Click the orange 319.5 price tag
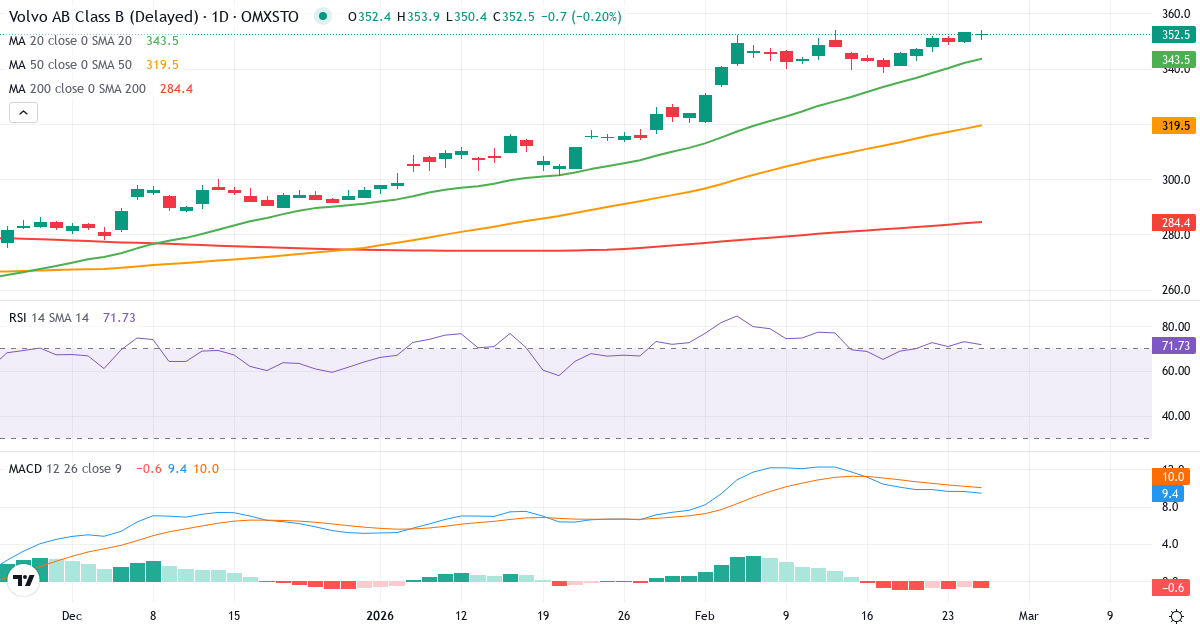 pos(1175,126)
